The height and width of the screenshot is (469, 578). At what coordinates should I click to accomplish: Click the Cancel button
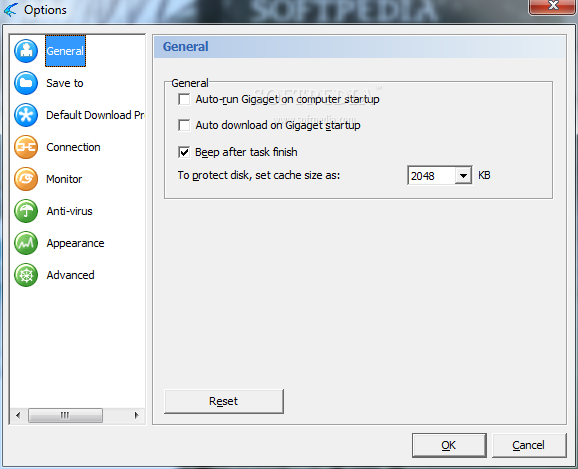[x=529, y=445]
